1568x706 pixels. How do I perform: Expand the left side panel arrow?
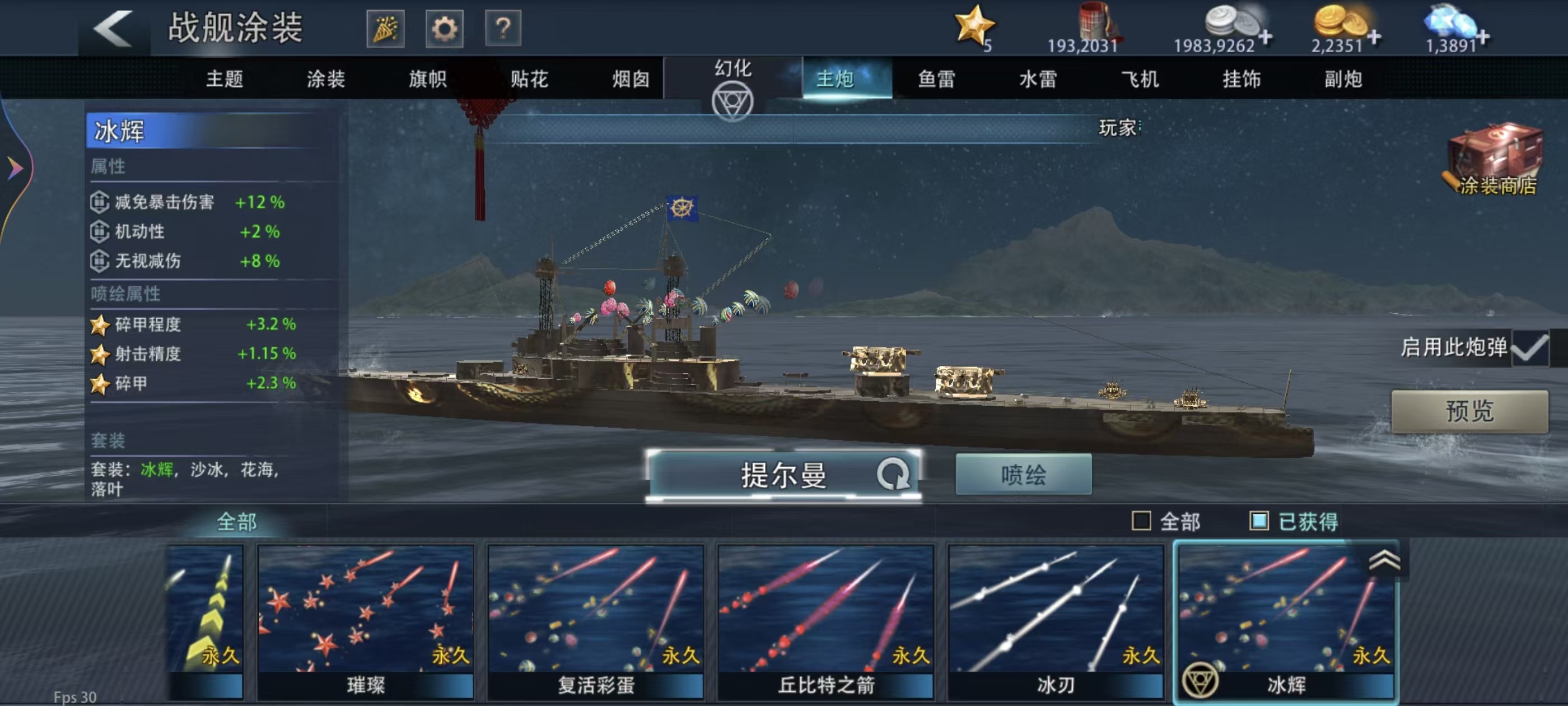click(x=15, y=168)
